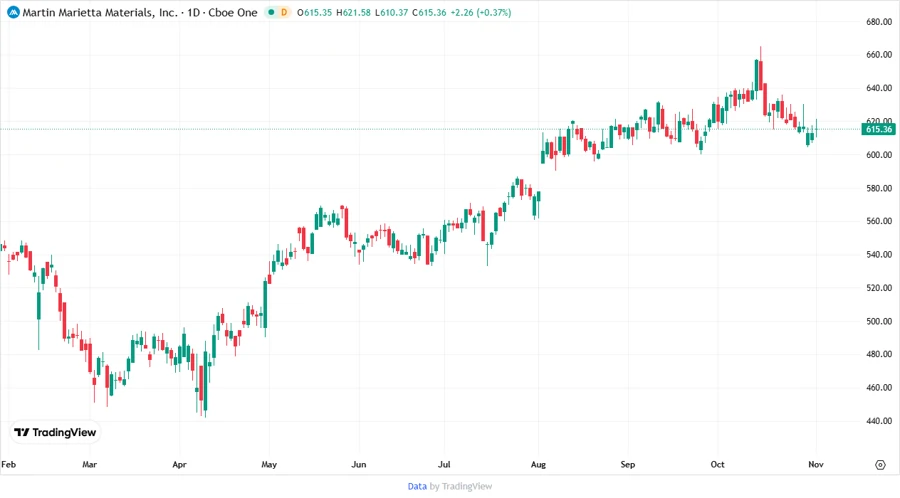Click the 500.00 price axis label
This screenshot has height=498, width=900.
click(879, 321)
